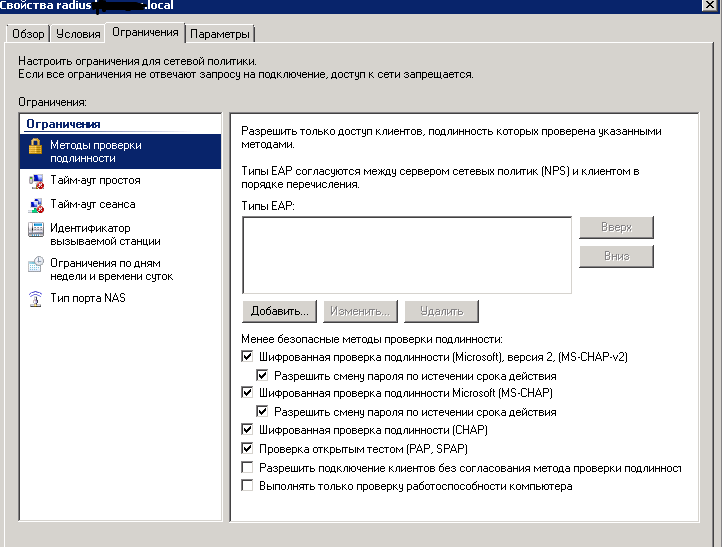Screen dimensions: 722x547
Task: Enable computer health check only option
Action: [x=248, y=486]
